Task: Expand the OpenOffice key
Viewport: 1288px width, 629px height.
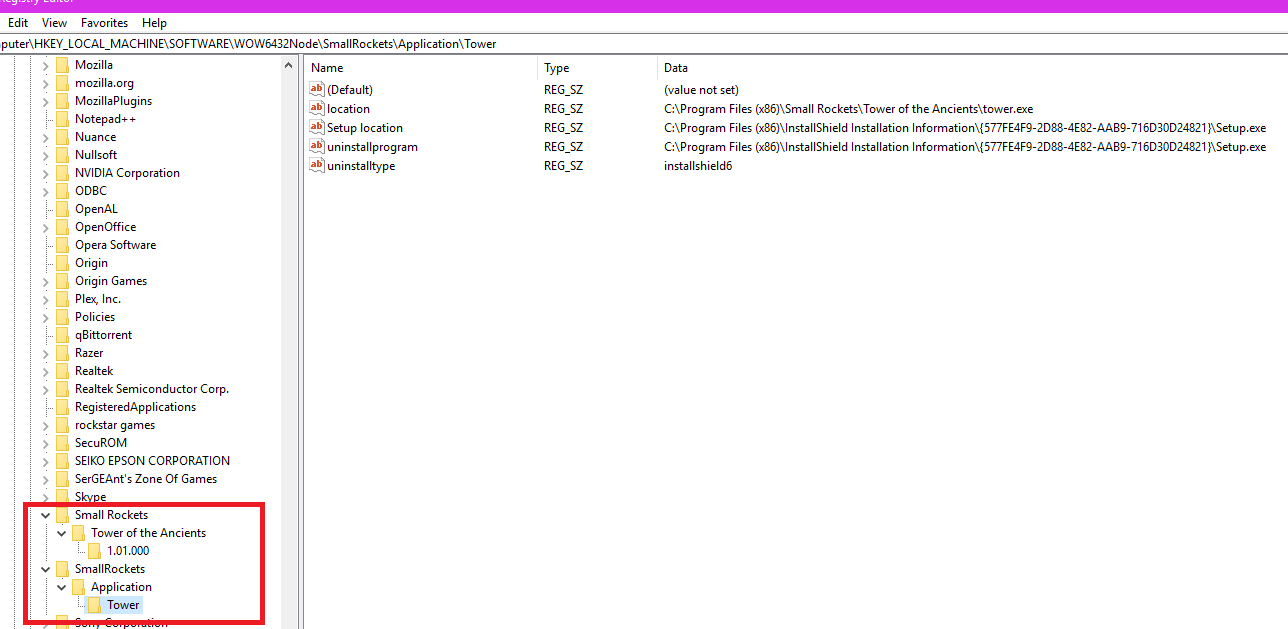Action: (x=45, y=227)
